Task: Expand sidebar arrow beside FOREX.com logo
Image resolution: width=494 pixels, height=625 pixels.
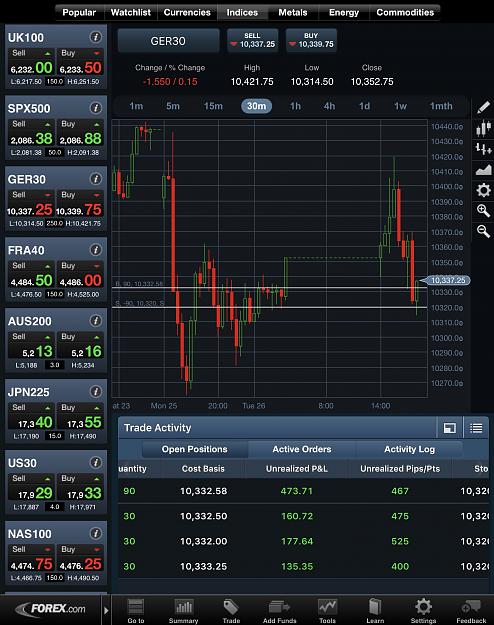Action: tap(106, 610)
